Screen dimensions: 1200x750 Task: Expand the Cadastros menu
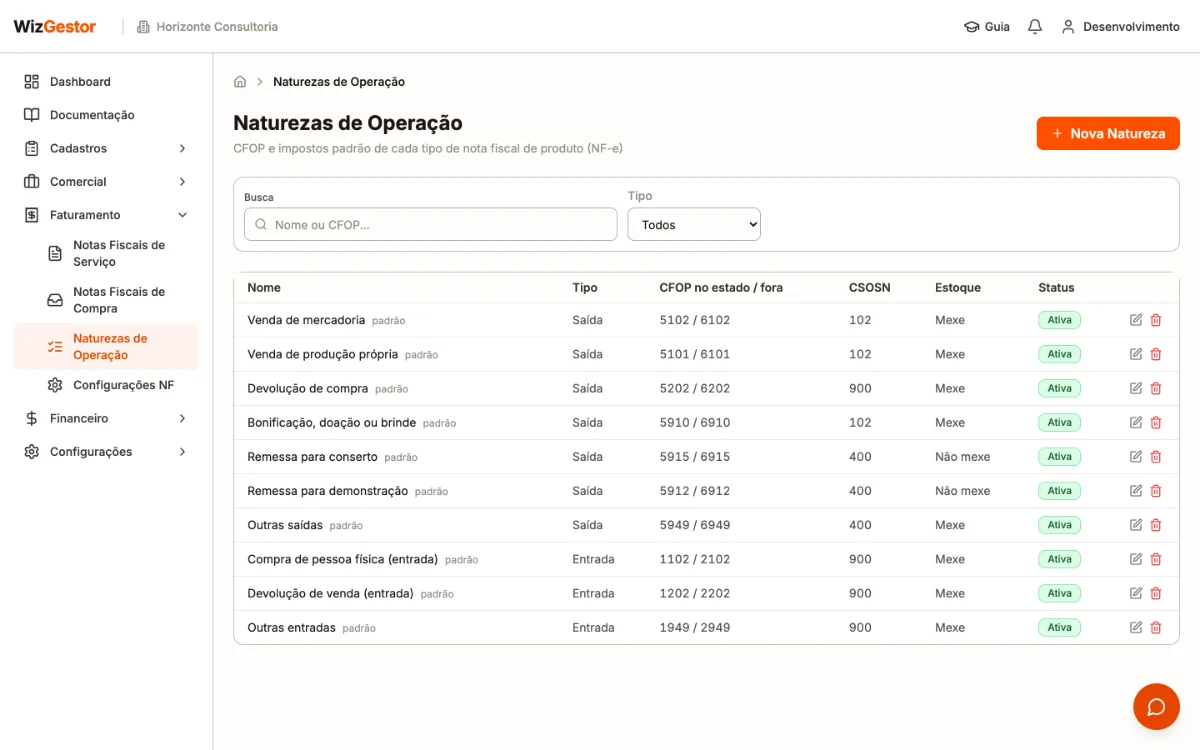click(x=106, y=148)
